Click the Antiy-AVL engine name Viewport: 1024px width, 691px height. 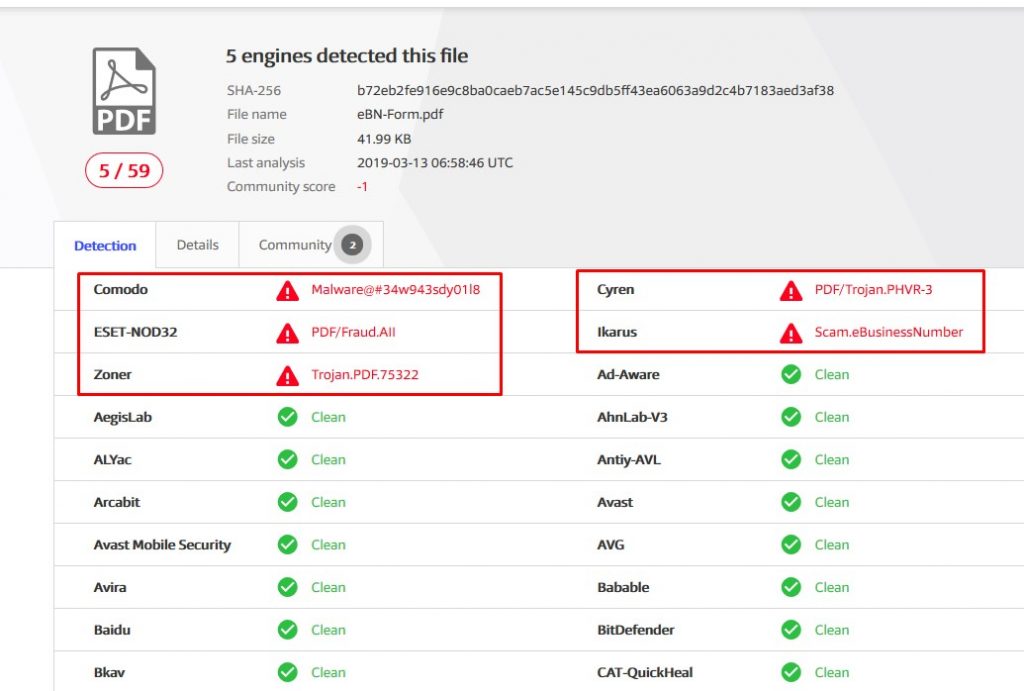(x=628, y=459)
